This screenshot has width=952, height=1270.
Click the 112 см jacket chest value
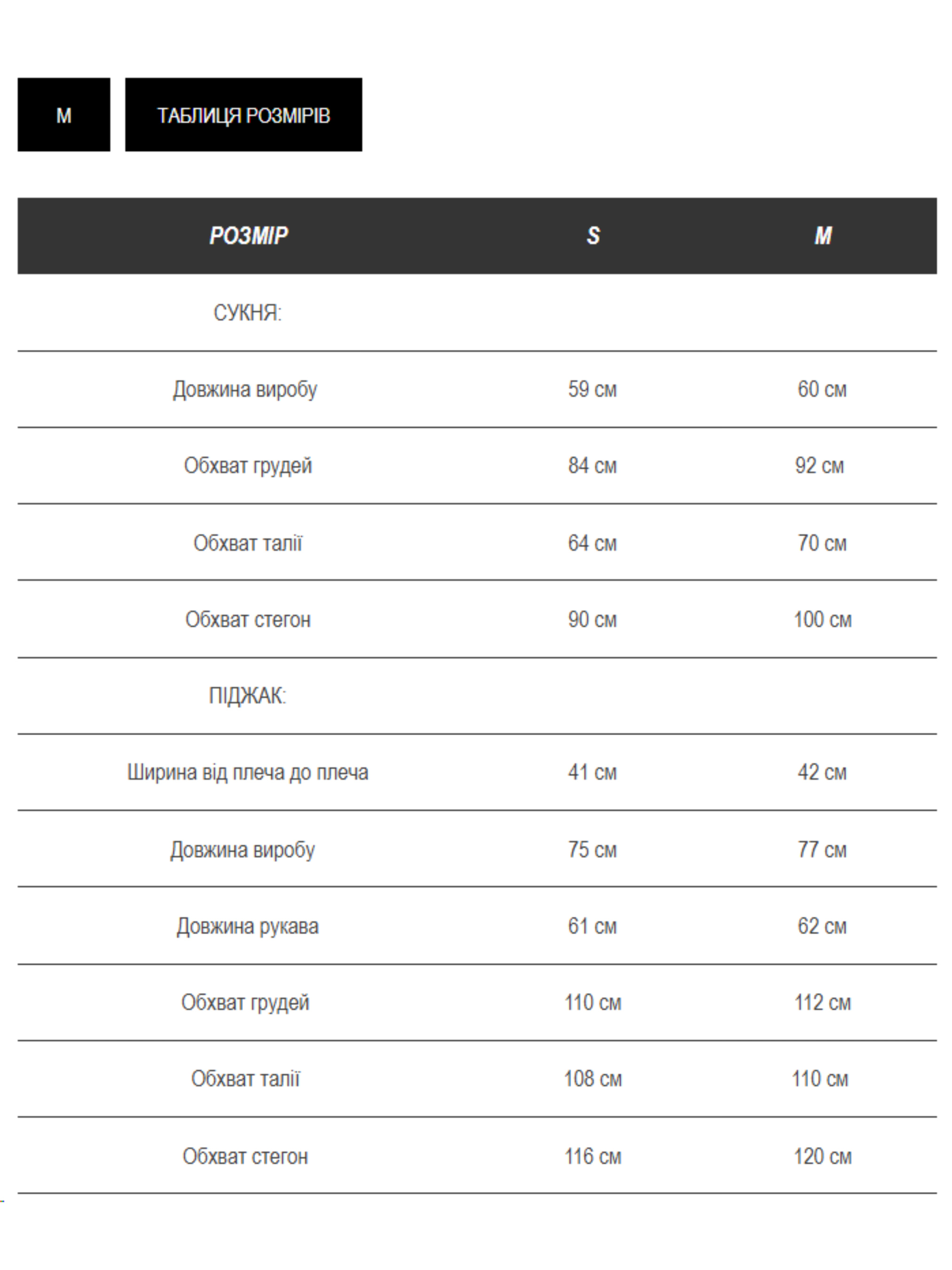[822, 1002]
